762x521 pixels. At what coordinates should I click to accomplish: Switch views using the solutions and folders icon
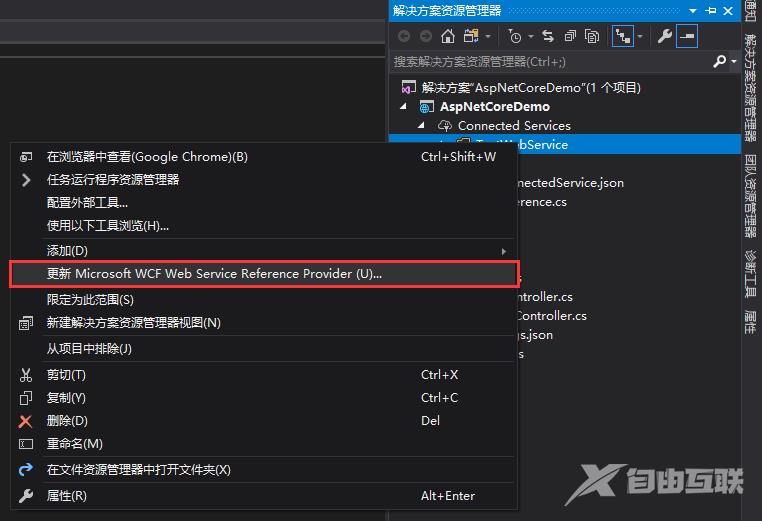tap(471, 36)
